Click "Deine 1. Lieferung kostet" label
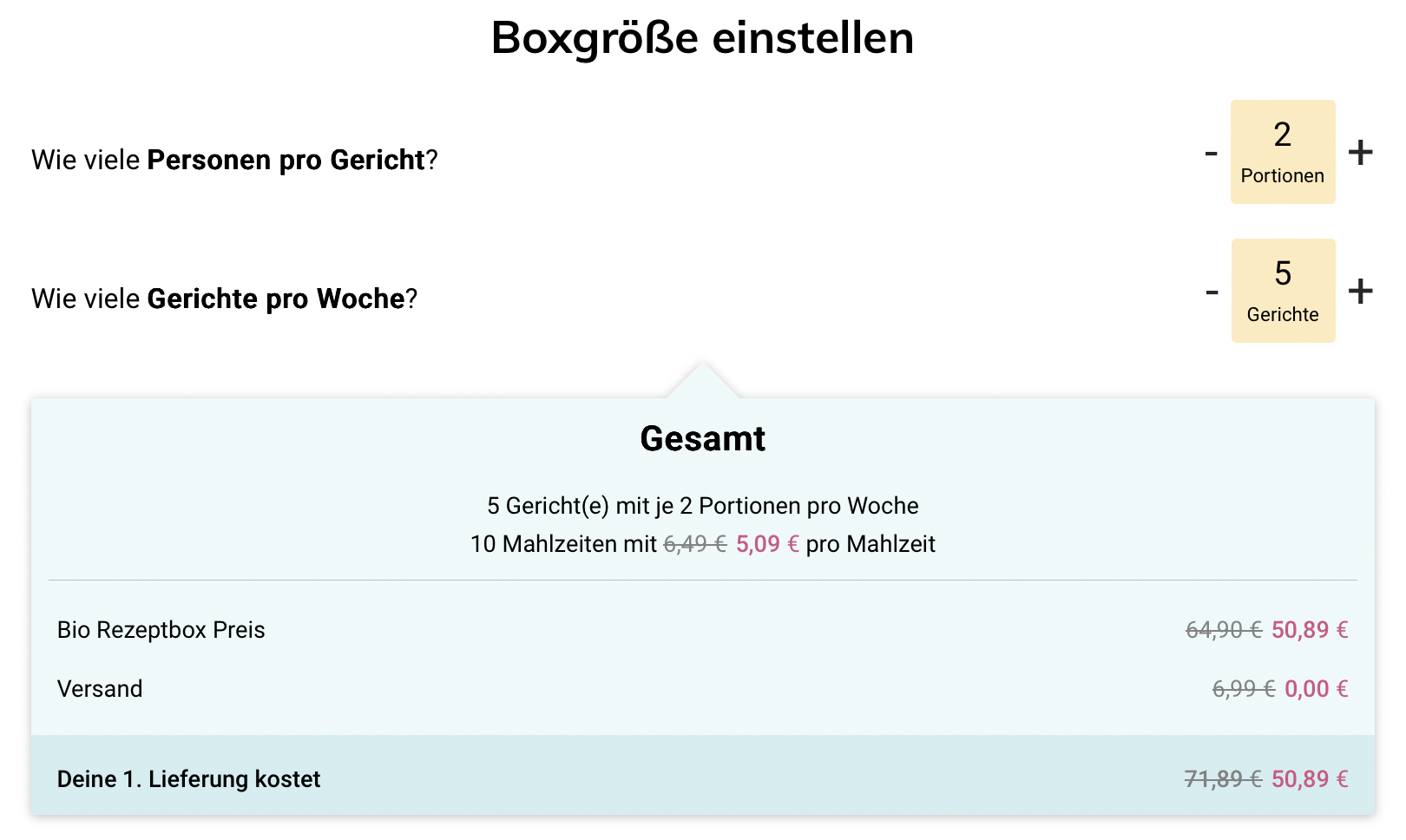 188,779
